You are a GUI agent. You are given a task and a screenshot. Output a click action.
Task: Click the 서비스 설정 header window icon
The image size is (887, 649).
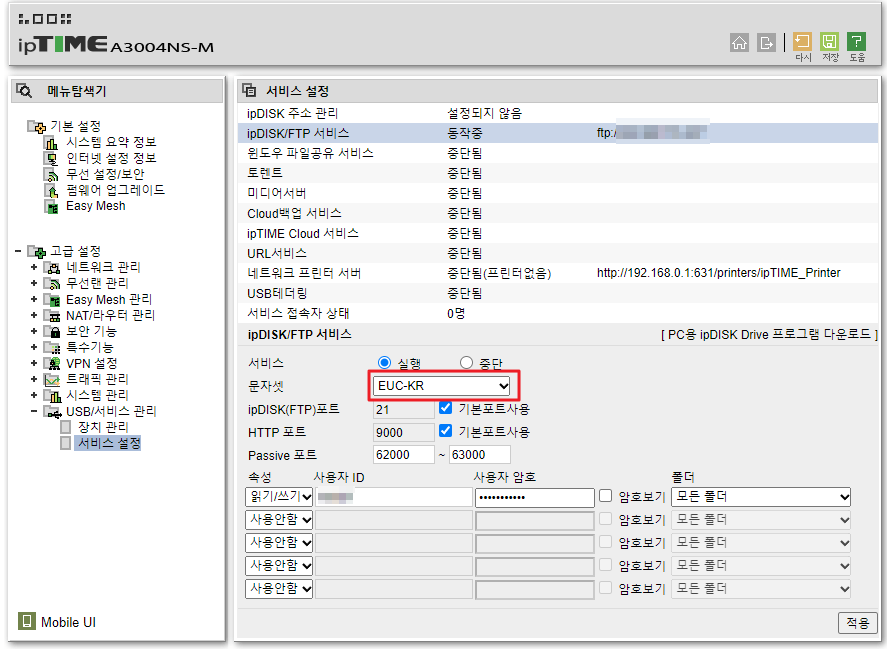[x=249, y=90]
